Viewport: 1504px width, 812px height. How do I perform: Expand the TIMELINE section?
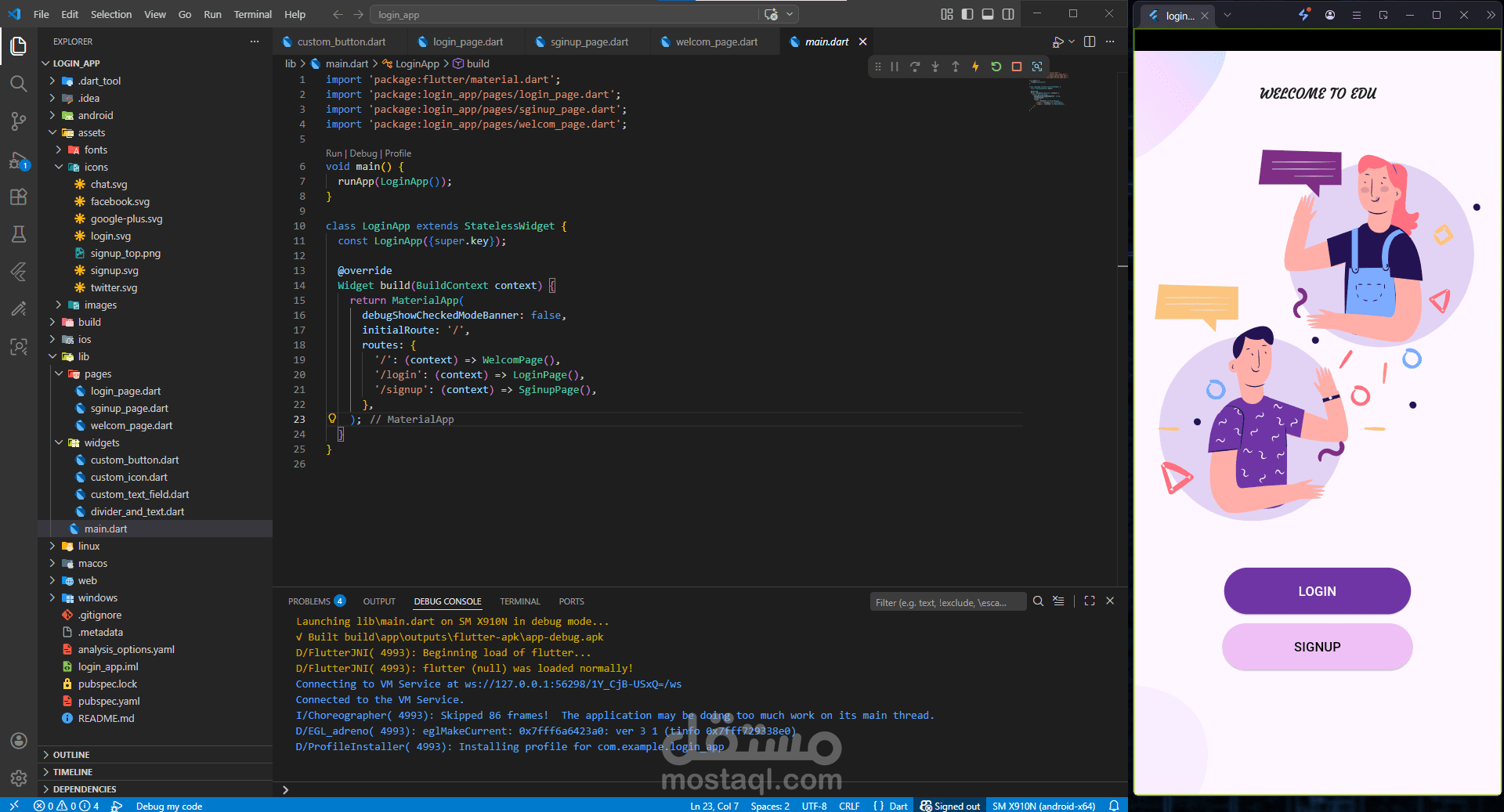coord(73,772)
